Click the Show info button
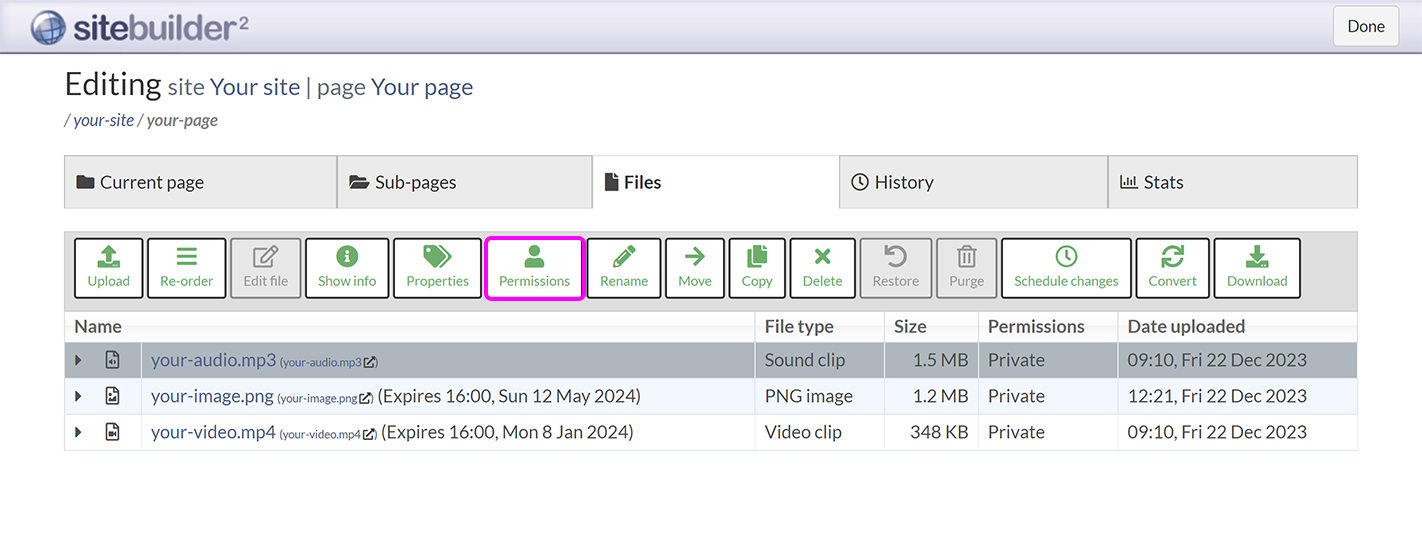The image size is (1422, 538). tap(347, 268)
